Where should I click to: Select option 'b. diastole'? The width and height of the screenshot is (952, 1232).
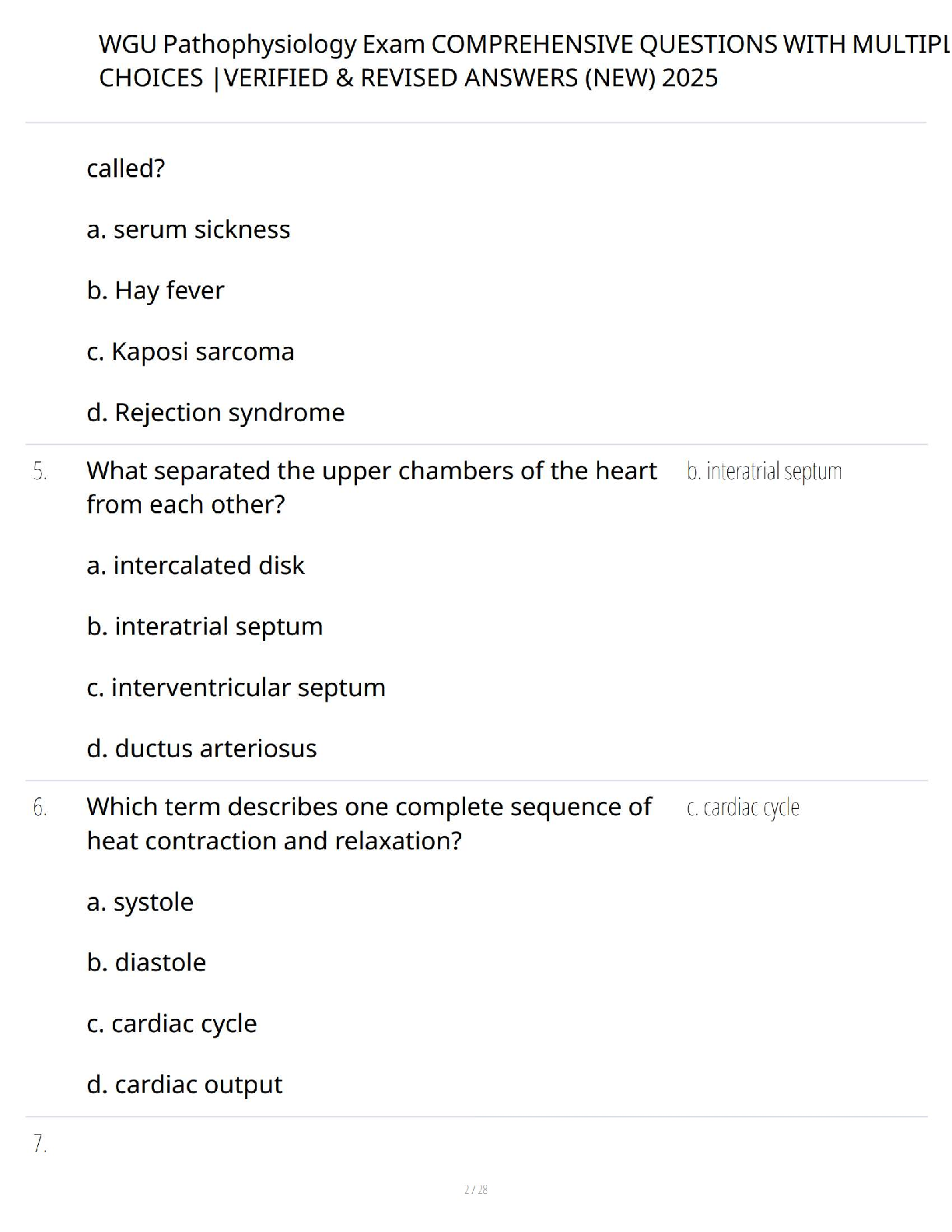pyautogui.click(x=146, y=963)
